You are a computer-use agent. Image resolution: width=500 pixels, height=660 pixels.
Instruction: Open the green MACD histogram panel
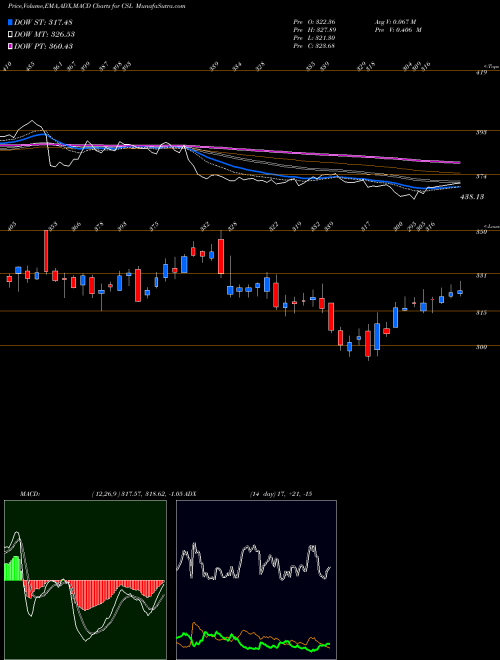(85, 580)
